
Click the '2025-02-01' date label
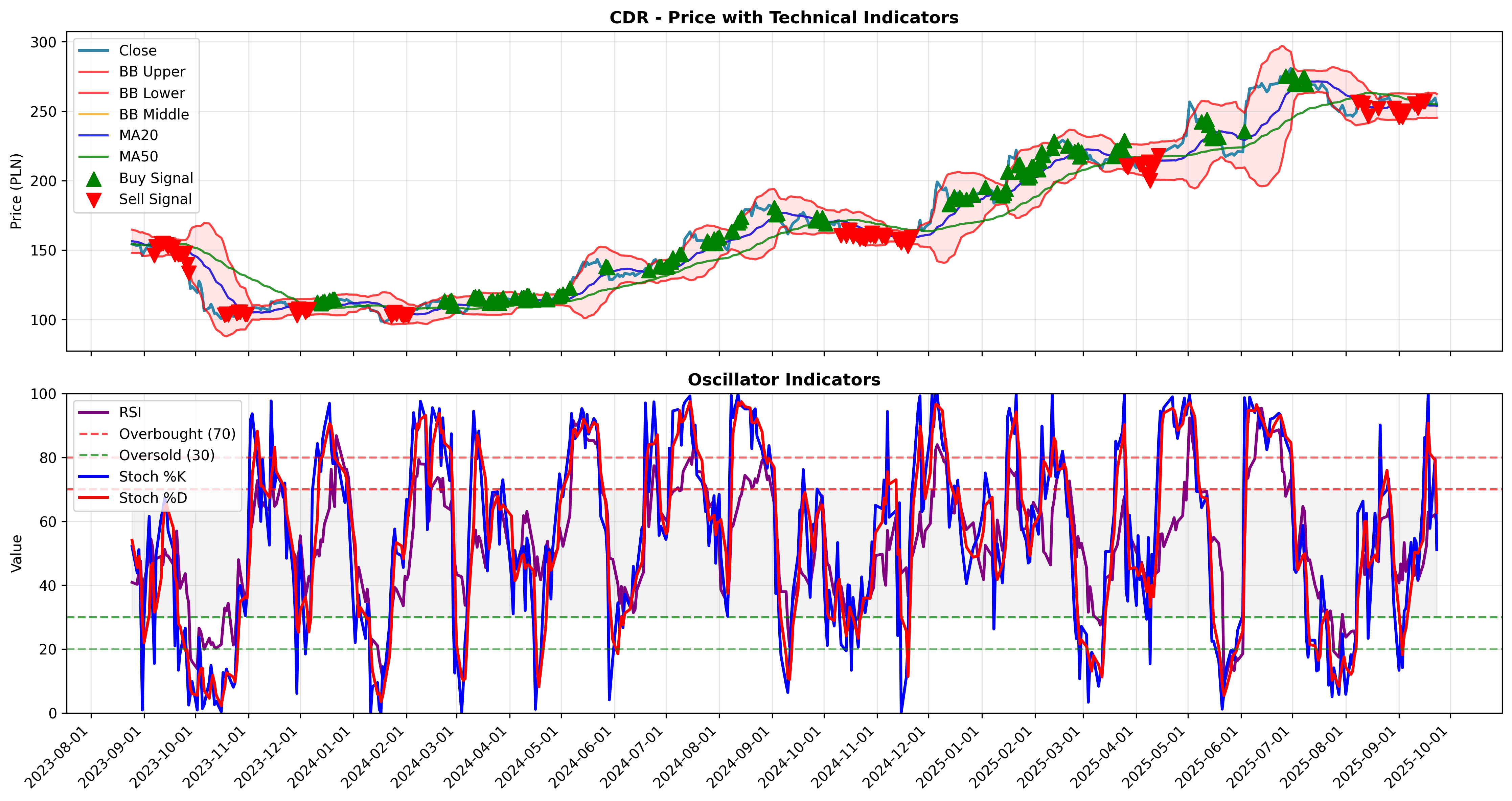click(x=1002, y=758)
